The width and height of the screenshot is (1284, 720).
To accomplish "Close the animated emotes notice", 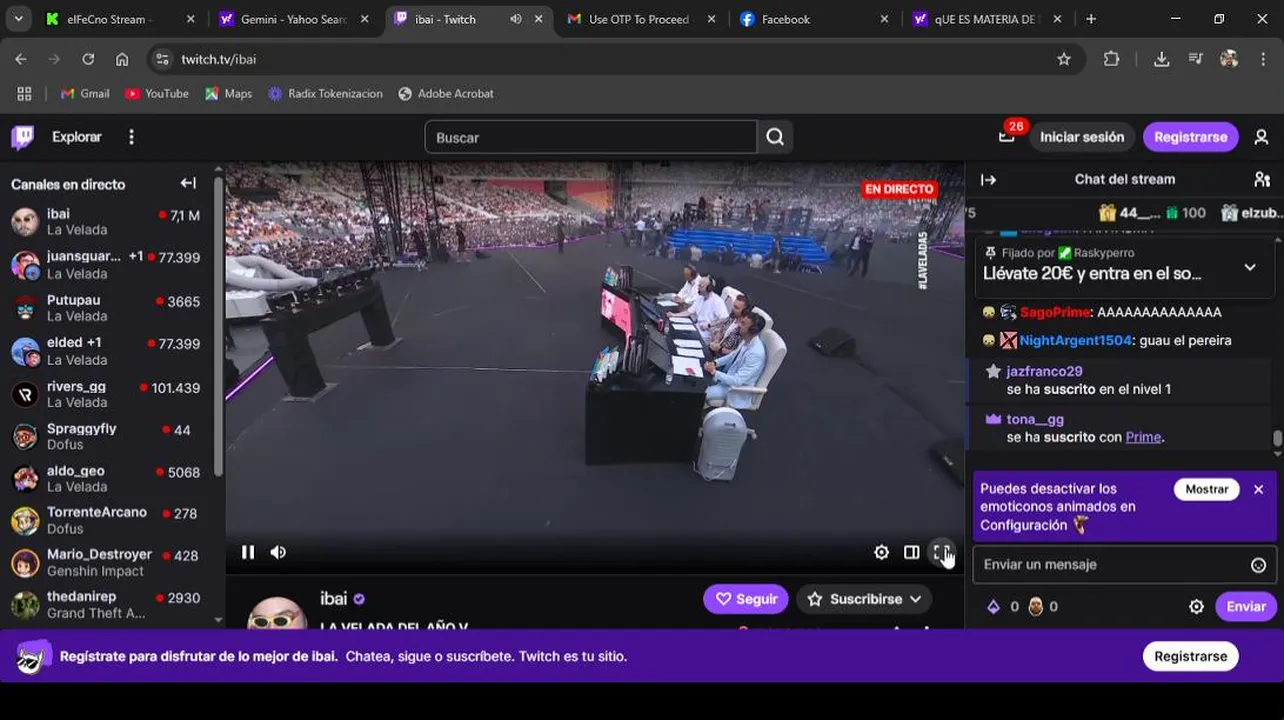I will (x=1258, y=489).
